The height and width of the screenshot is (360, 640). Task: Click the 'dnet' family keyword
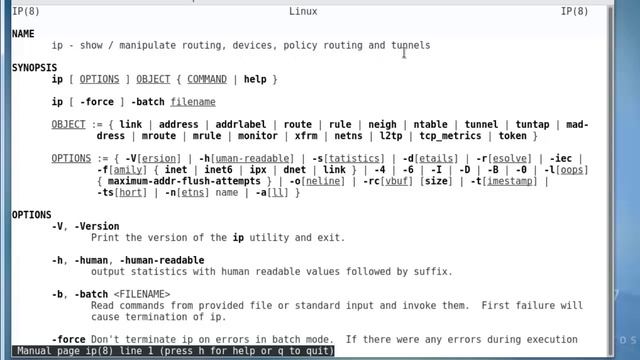(295, 170)
